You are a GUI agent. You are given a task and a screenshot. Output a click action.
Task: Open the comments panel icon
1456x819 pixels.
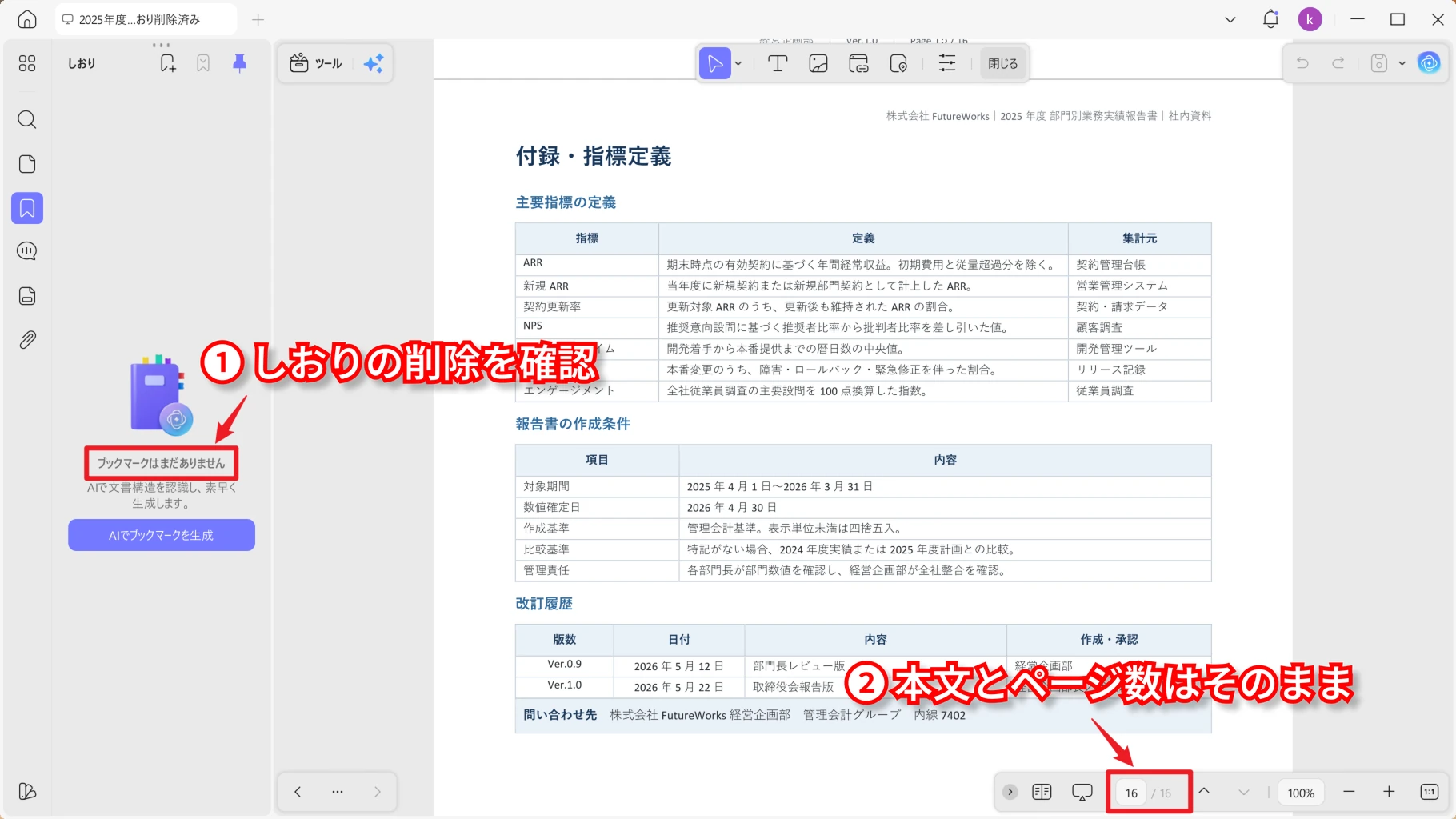27,251
